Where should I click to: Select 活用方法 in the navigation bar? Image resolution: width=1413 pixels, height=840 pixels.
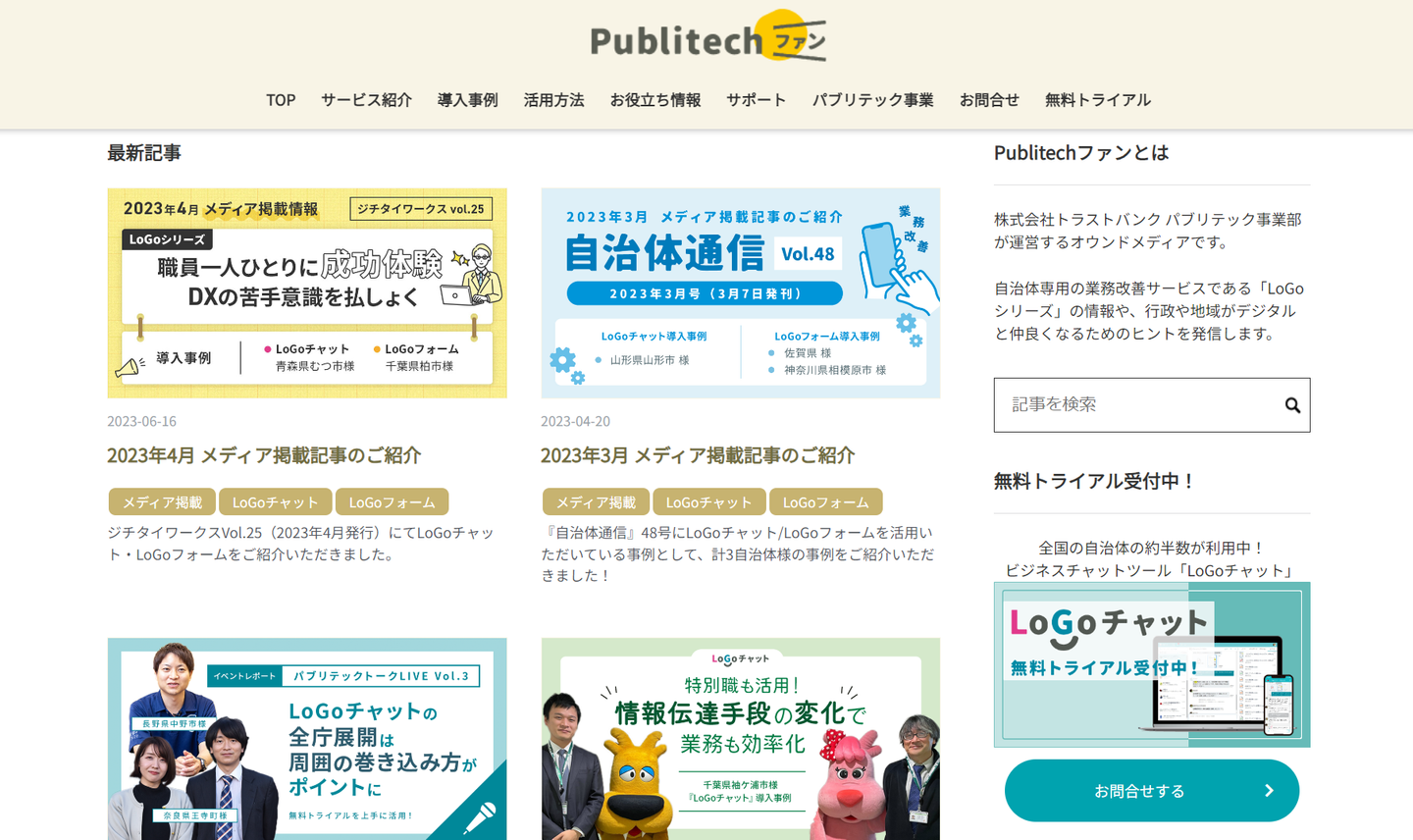553,100
